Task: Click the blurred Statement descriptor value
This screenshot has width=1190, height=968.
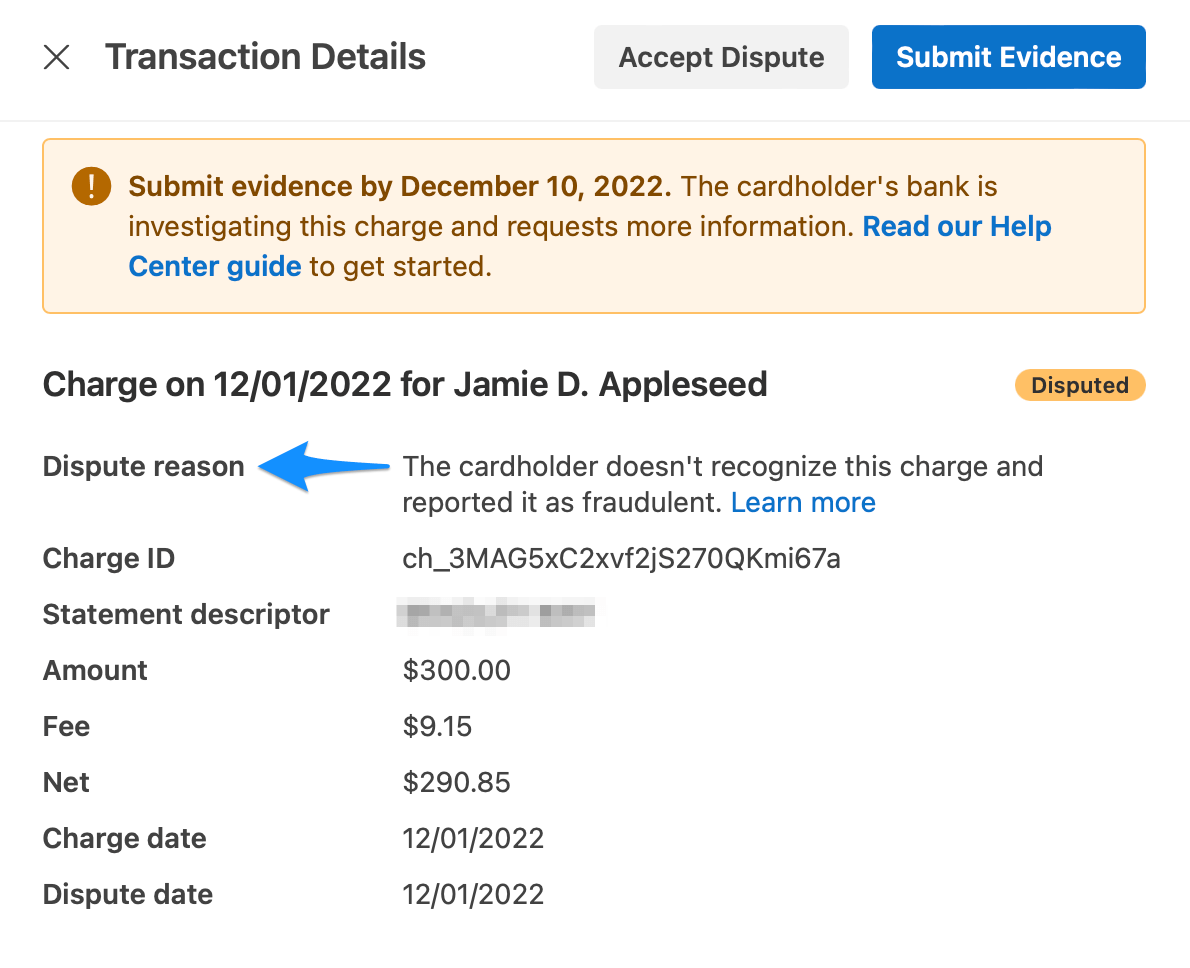Action: (497, 613)
